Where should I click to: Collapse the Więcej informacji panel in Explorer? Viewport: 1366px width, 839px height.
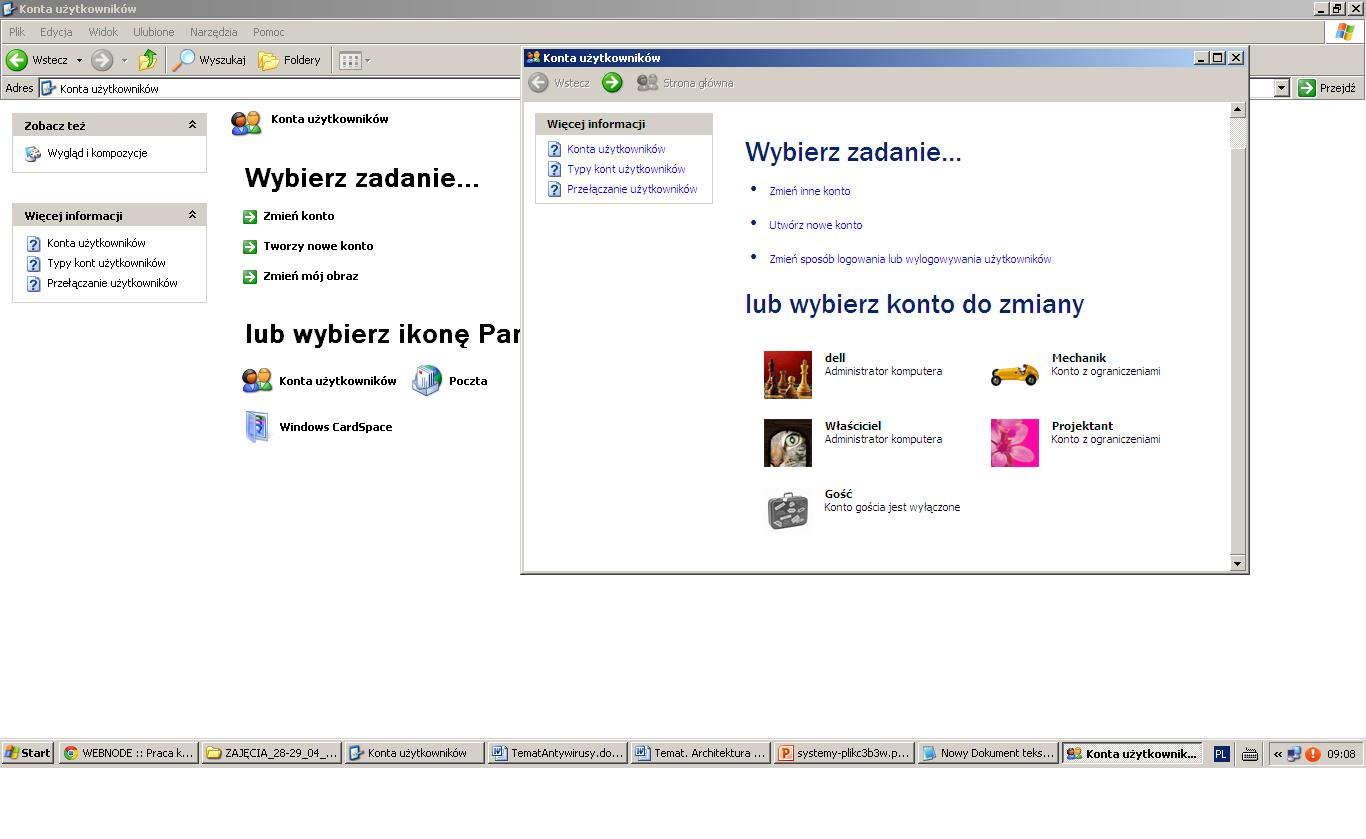point(192,216)
